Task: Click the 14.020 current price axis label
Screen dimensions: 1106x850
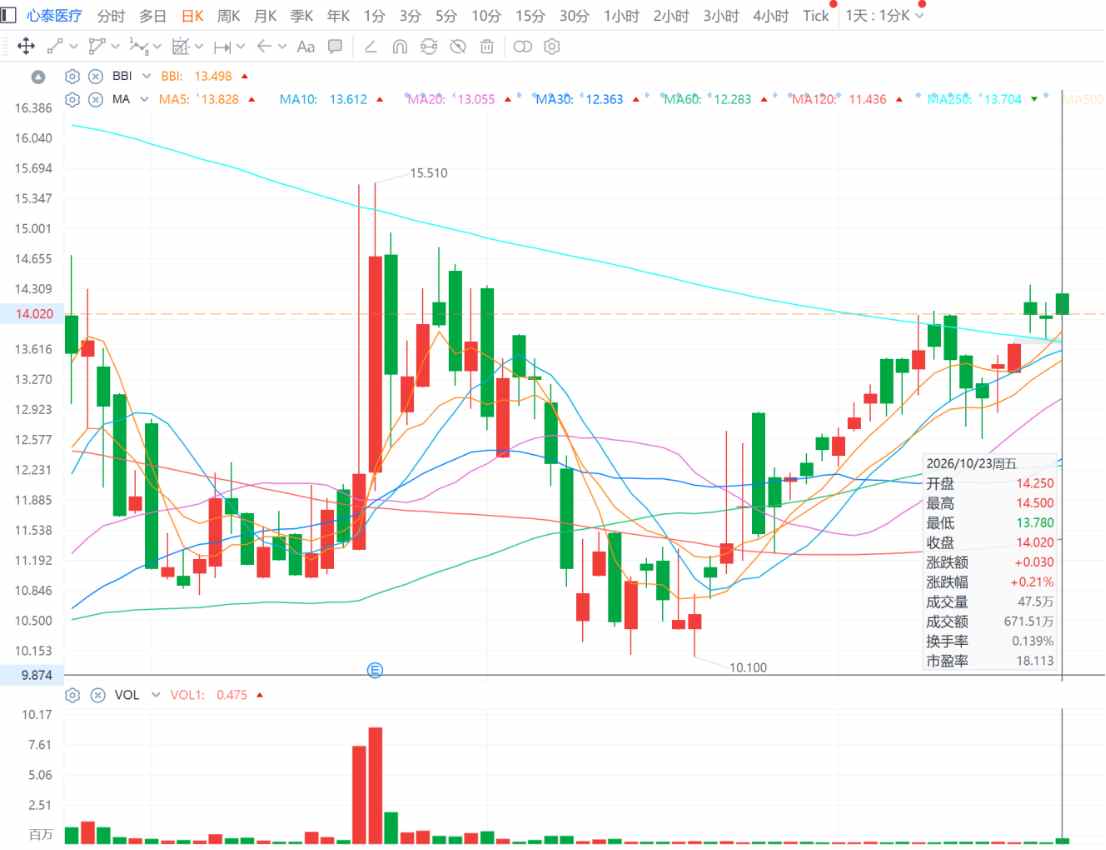Action: pyautogui.click(x=32, y=314)
